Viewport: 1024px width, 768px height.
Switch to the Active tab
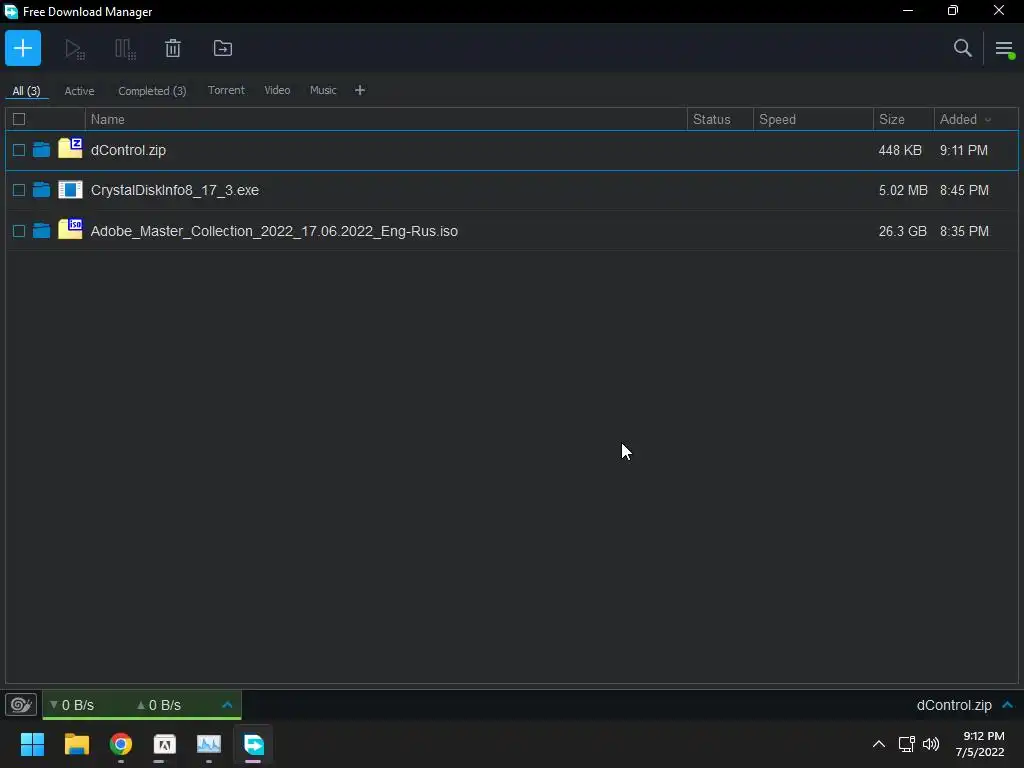79,91
